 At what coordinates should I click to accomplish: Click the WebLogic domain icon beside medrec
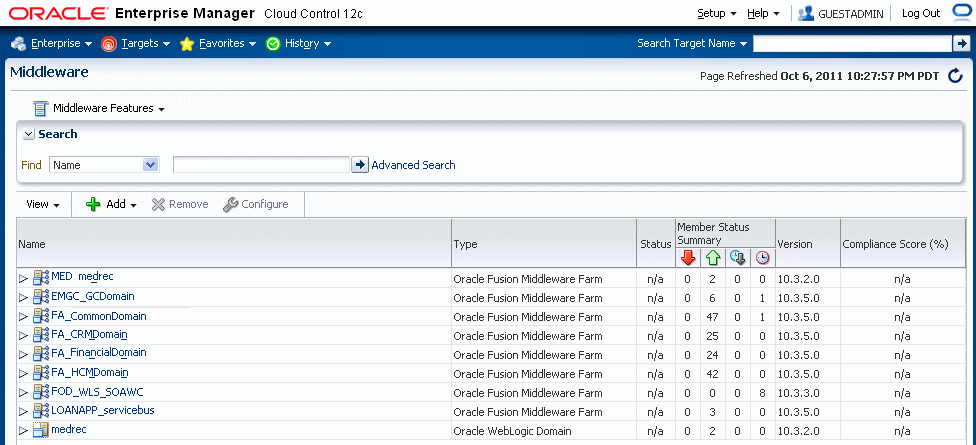coord(41,429)
